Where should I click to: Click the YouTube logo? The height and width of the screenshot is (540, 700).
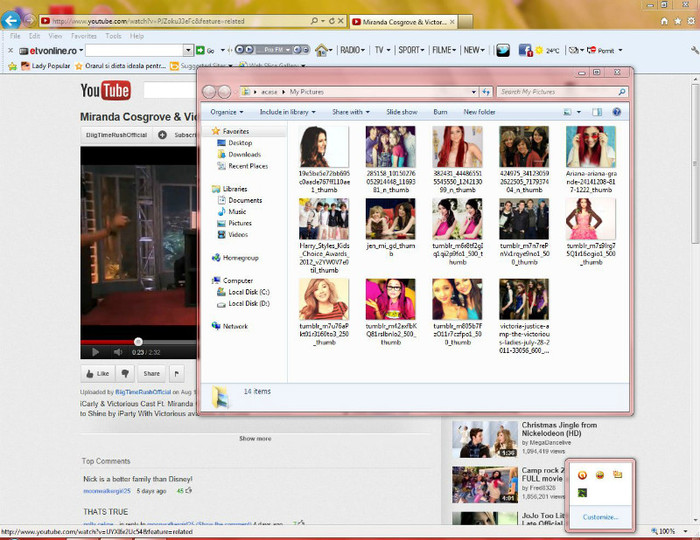(106, 91)
